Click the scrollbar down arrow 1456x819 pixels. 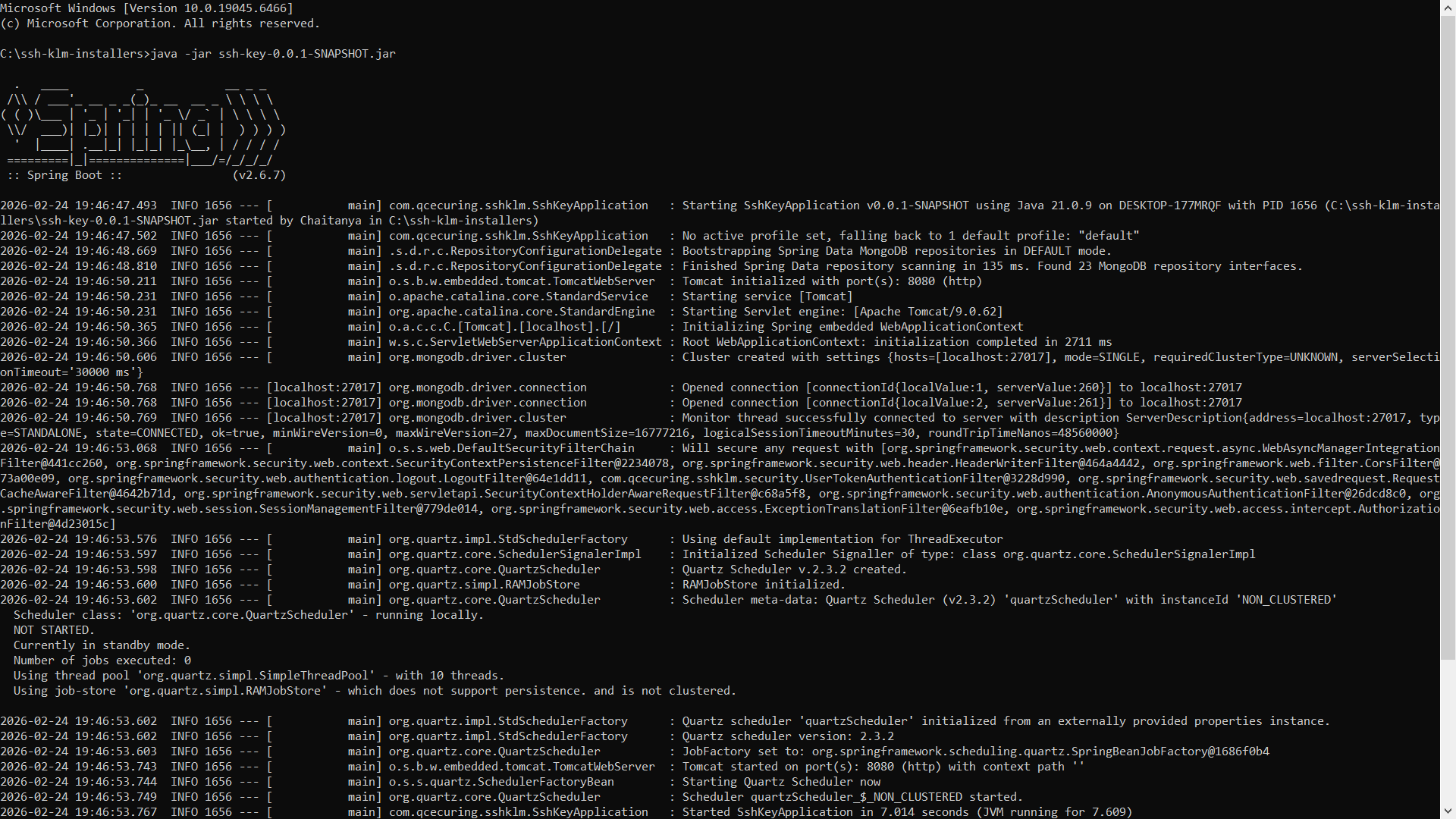pos(1448,812)
